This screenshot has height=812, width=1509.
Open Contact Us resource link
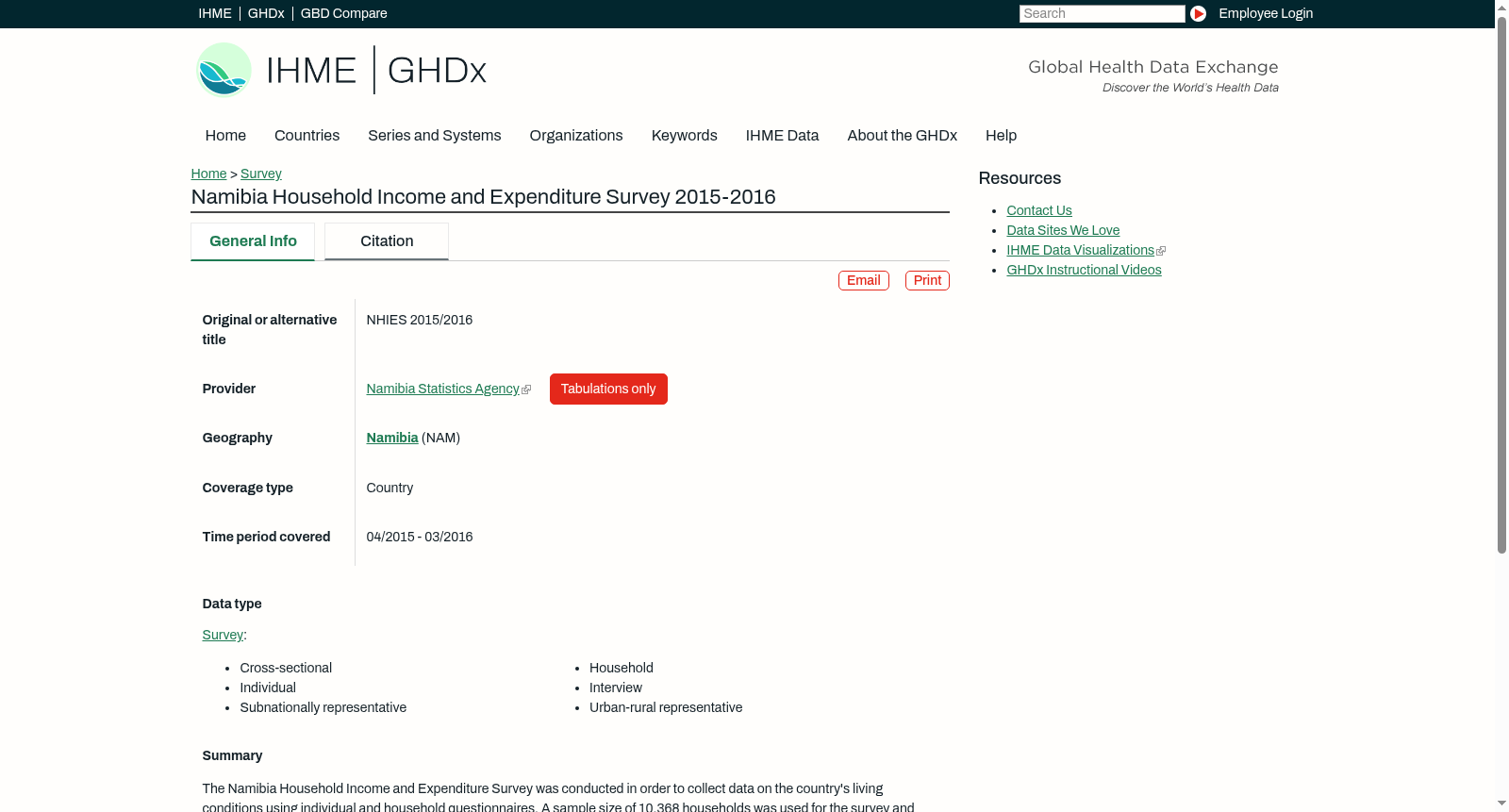pos(1038,210)
